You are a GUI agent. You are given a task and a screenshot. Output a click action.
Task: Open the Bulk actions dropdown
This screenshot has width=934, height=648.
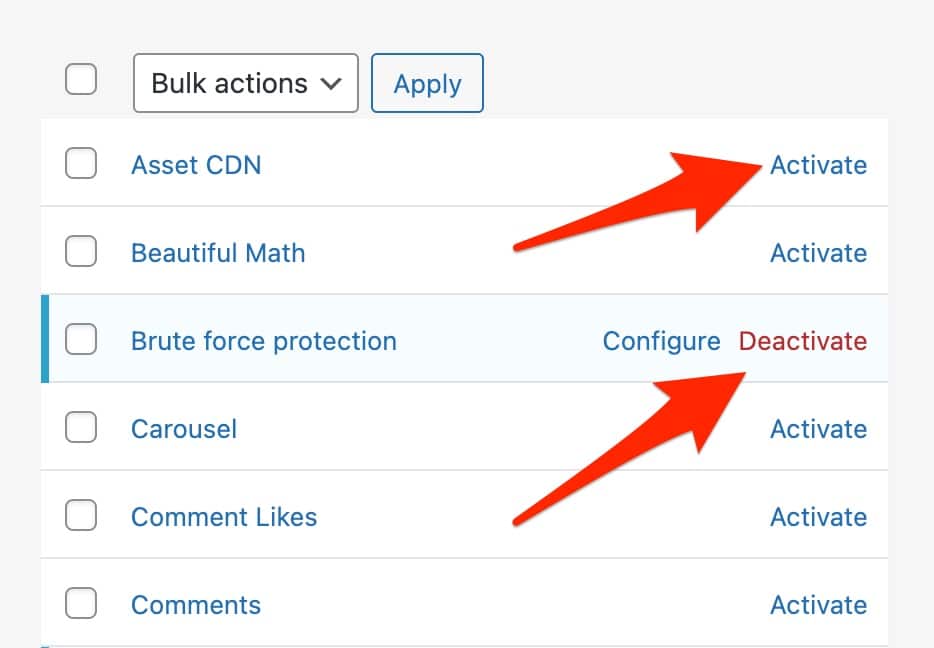[245, 83]
